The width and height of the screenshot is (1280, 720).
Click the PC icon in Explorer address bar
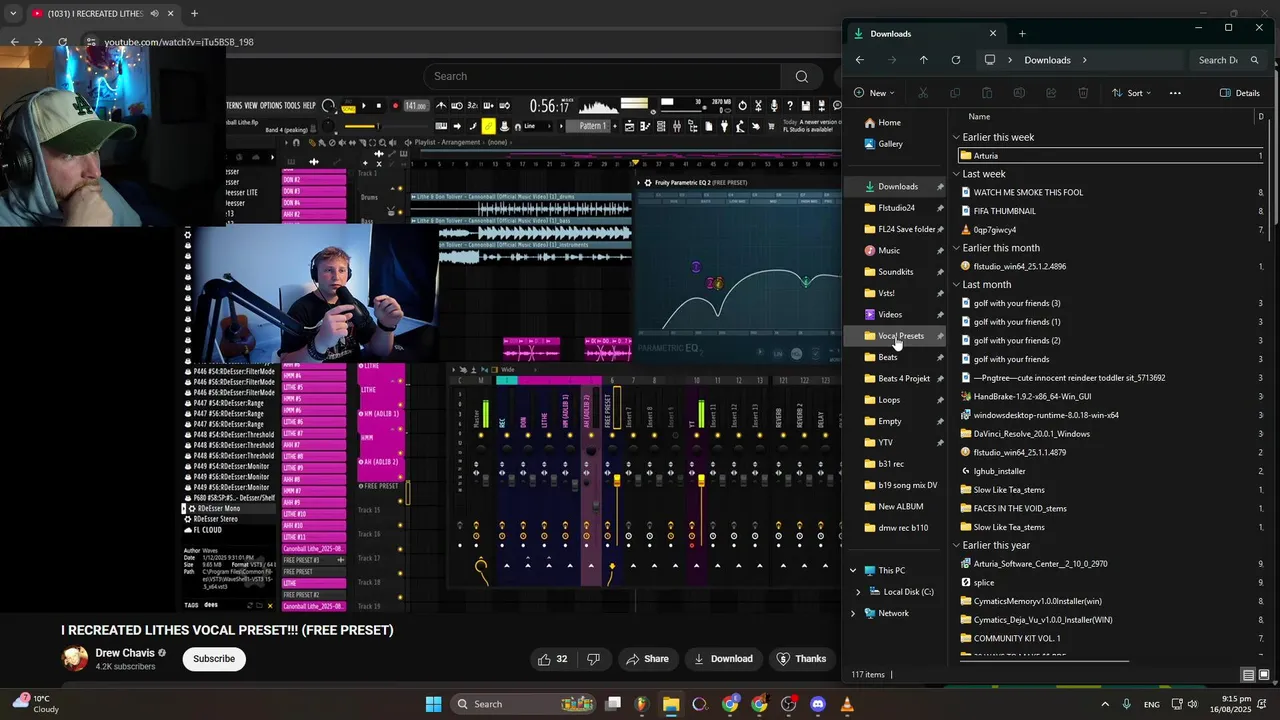(x=989, y=60)
